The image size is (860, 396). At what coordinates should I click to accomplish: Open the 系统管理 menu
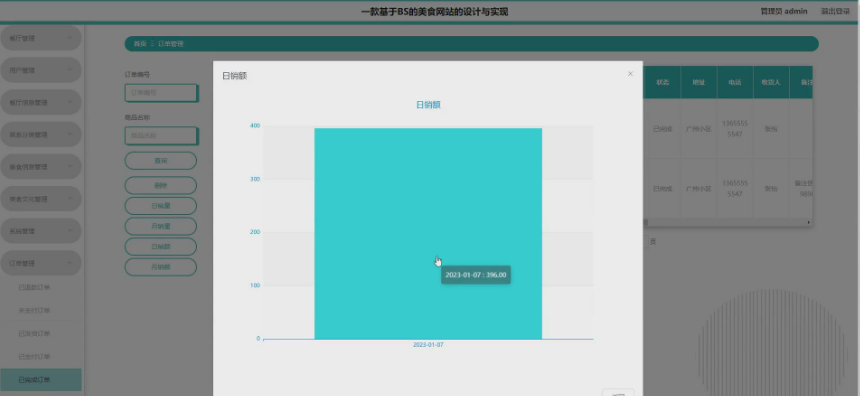pyautogui.click(x=41, y=231)
